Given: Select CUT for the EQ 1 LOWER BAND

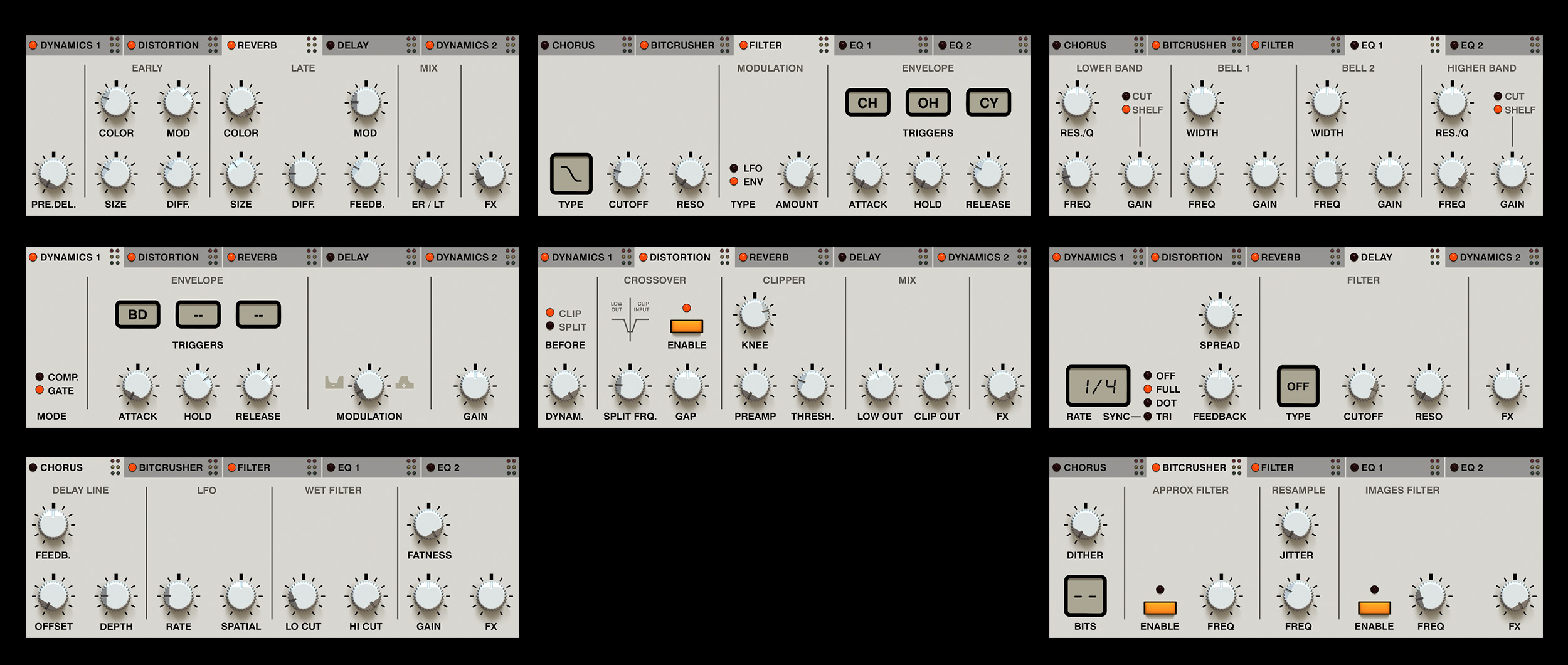Looking at the screenshot, I should [x=1137, y=96].
